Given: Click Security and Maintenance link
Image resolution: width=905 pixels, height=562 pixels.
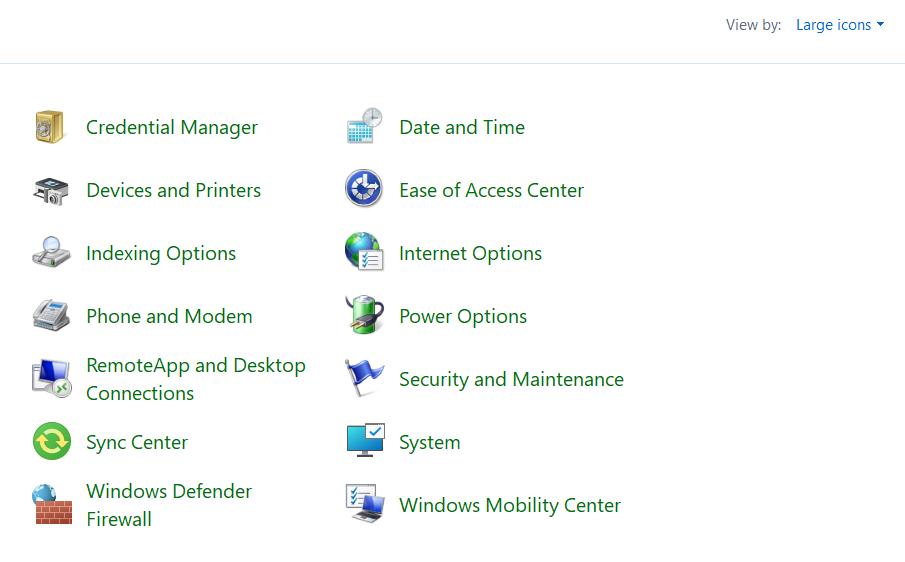Looking at the screenshot, I should 511,380.
